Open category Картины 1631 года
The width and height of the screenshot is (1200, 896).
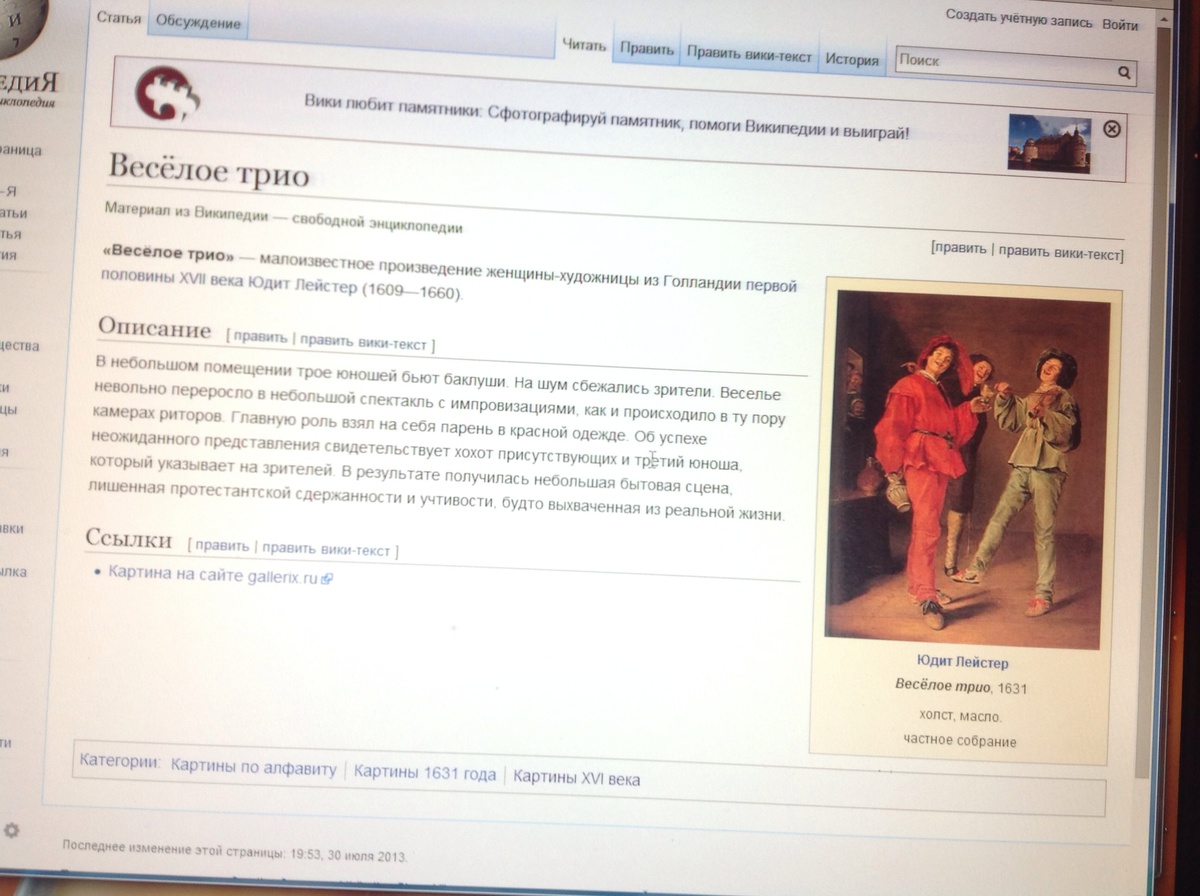coord(424,774)
